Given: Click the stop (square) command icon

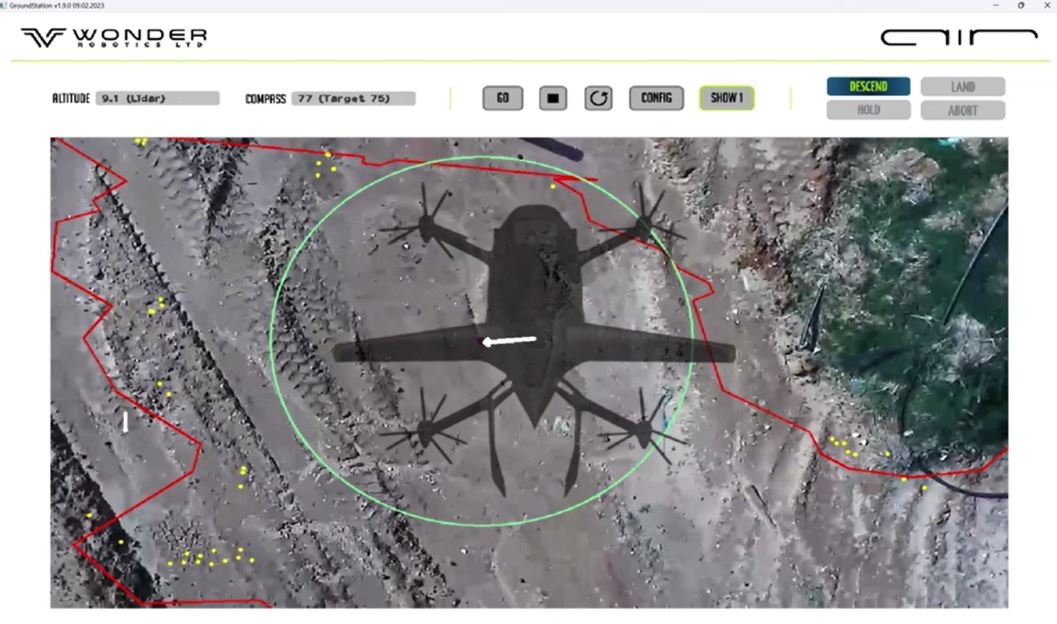Looking at the screenshot, I should 552,98.
